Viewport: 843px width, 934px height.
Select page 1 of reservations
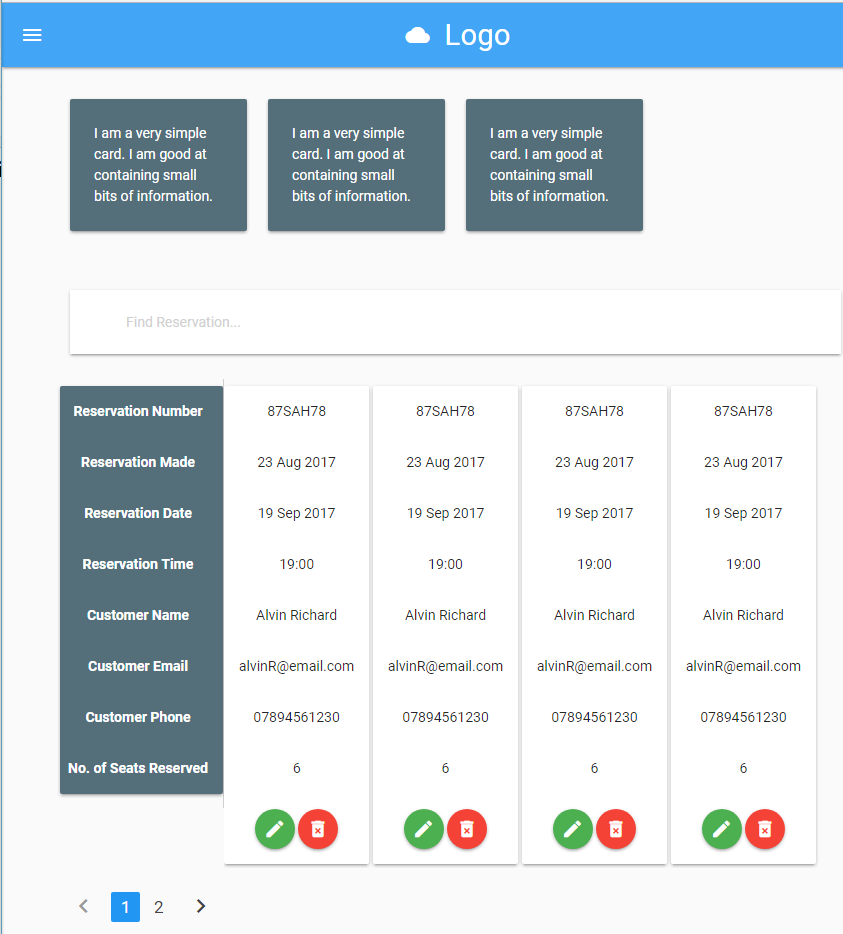click(125, 906)
